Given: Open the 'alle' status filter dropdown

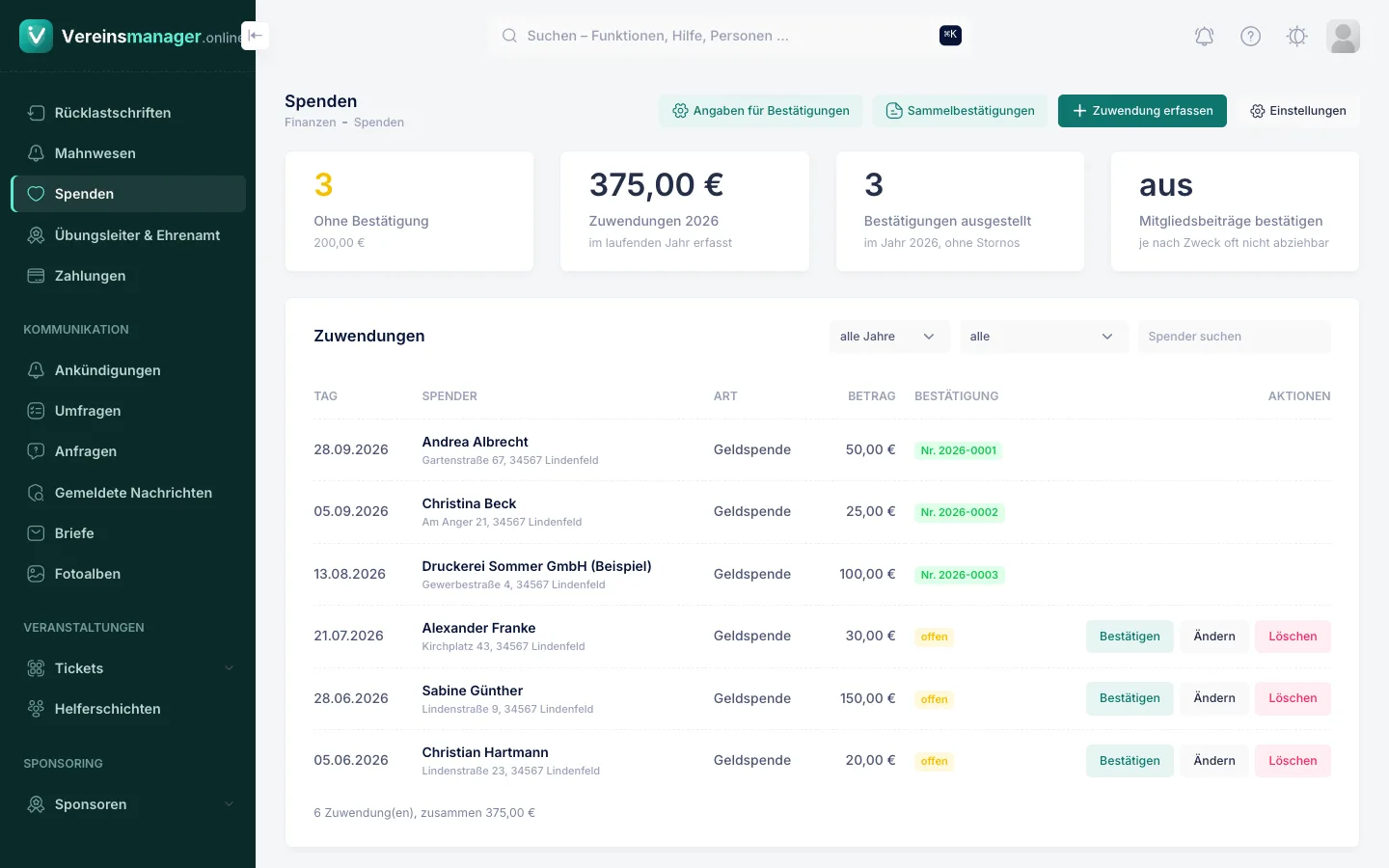Looking at the screenshot, I should pyautogui.click(x=1044, y=337).
